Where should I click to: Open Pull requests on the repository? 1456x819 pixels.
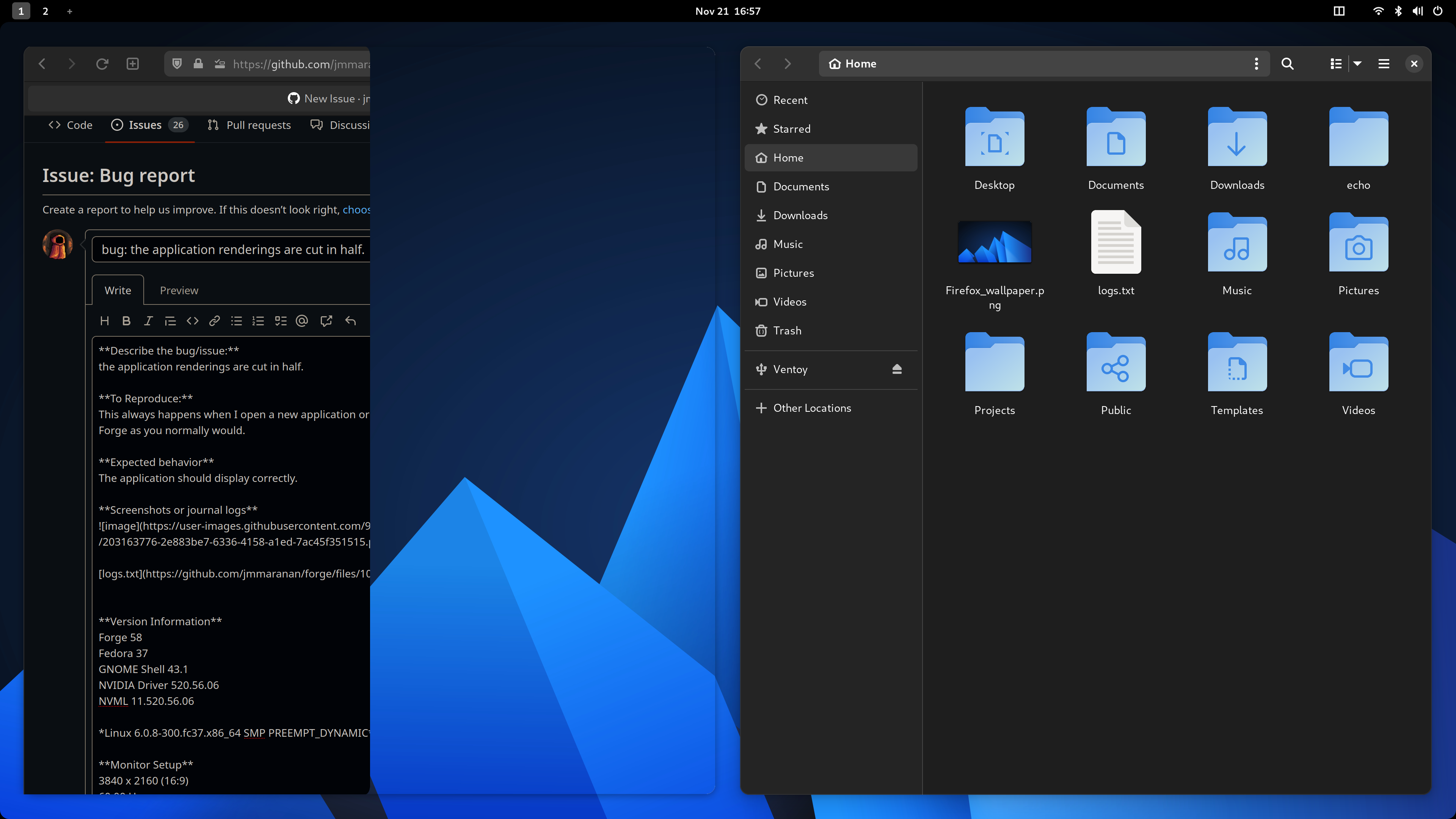click(x=258, y=125)
